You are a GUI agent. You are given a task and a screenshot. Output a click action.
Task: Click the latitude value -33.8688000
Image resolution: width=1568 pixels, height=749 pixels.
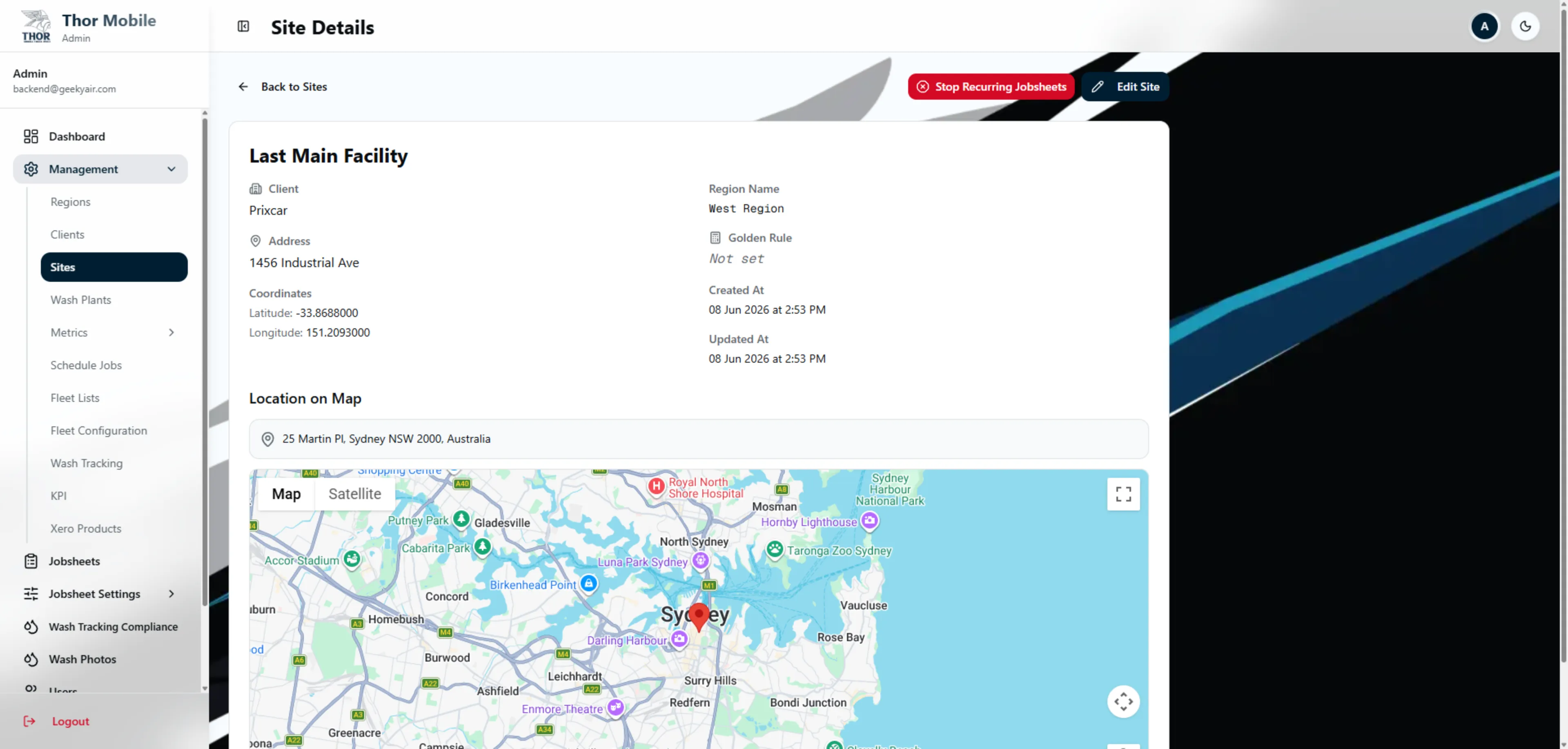click(x=327, y=313)
